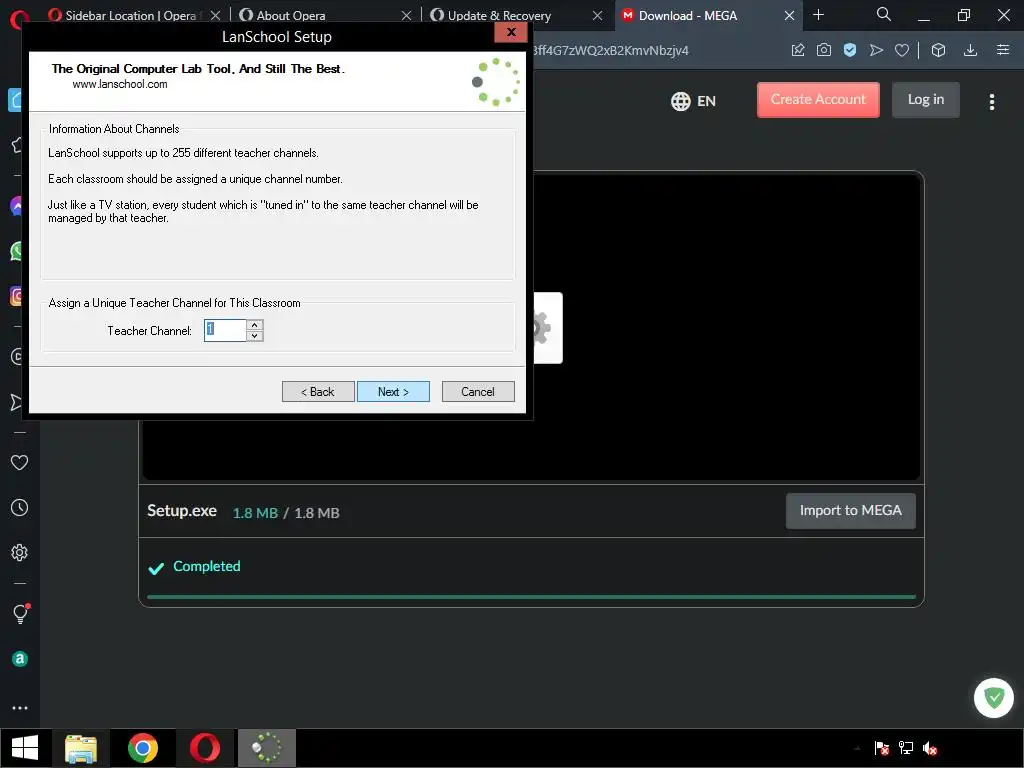The width and height of the screenshot is (1024, 768).
Task: Open network status tray icon
Action: [906, 748]
